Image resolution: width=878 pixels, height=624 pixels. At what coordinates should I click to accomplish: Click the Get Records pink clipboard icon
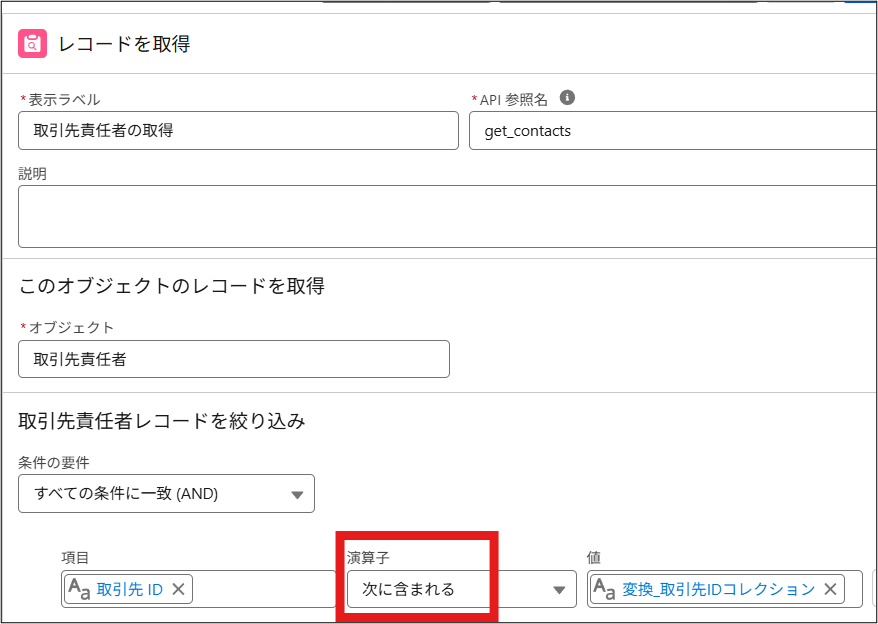[32, 44]
